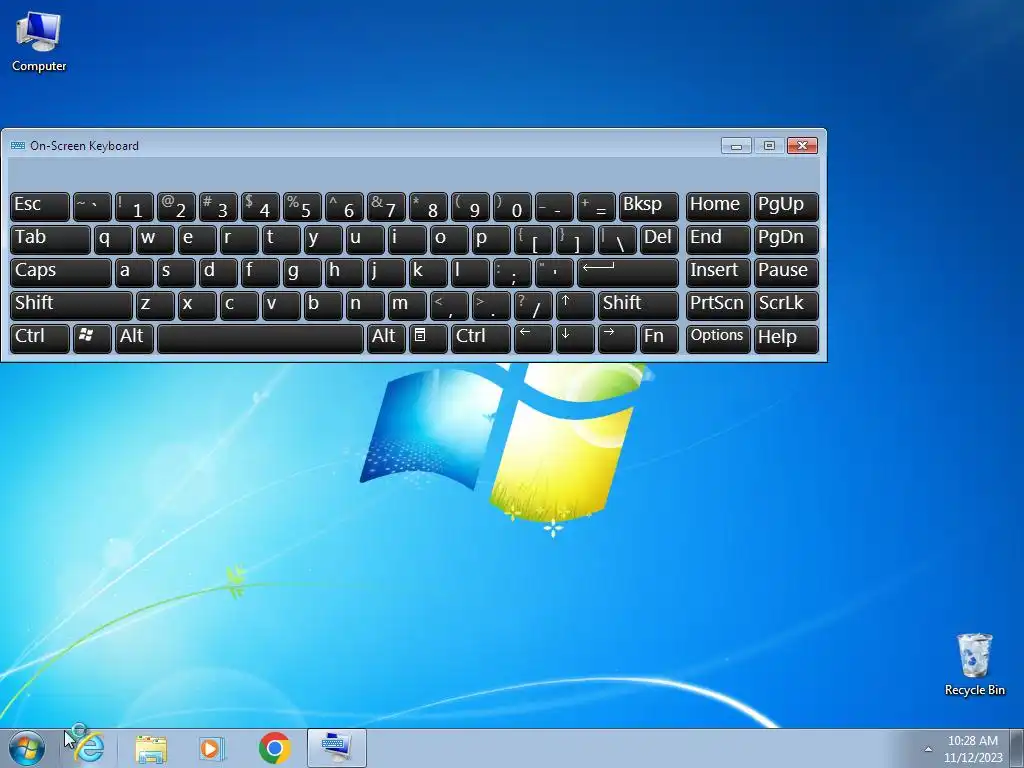
Task: Tap the slash question mark key
Action: coord(533,306)
